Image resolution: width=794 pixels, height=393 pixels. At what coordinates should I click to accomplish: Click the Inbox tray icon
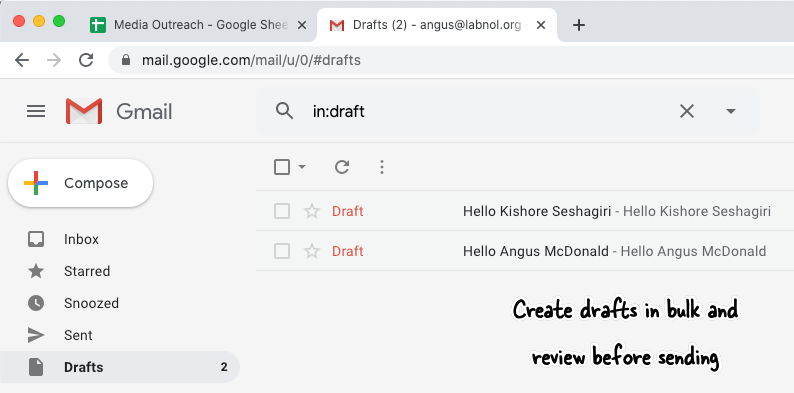[36, 239]
